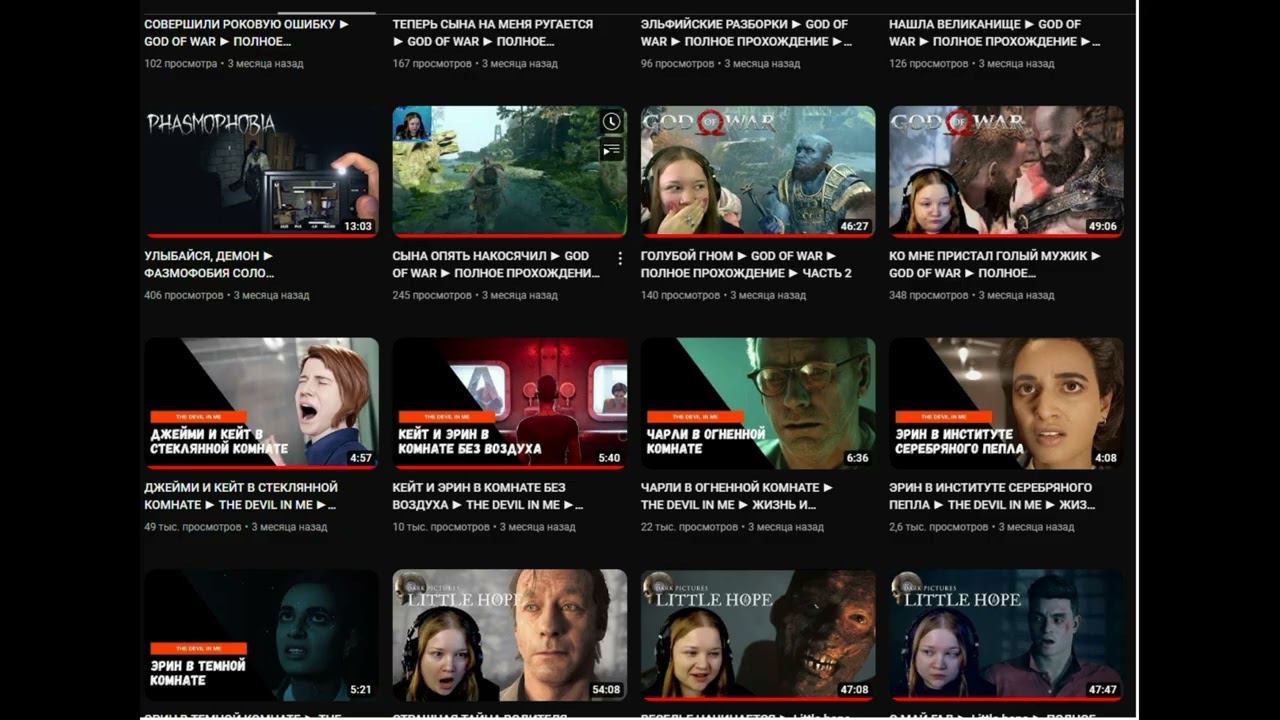Screen dimensions: 1280x720
Task: Play the thumbnail above СЫНА ОПЯТЬ НАКОСЯЧИЛ title
Action: coord(510,172)
